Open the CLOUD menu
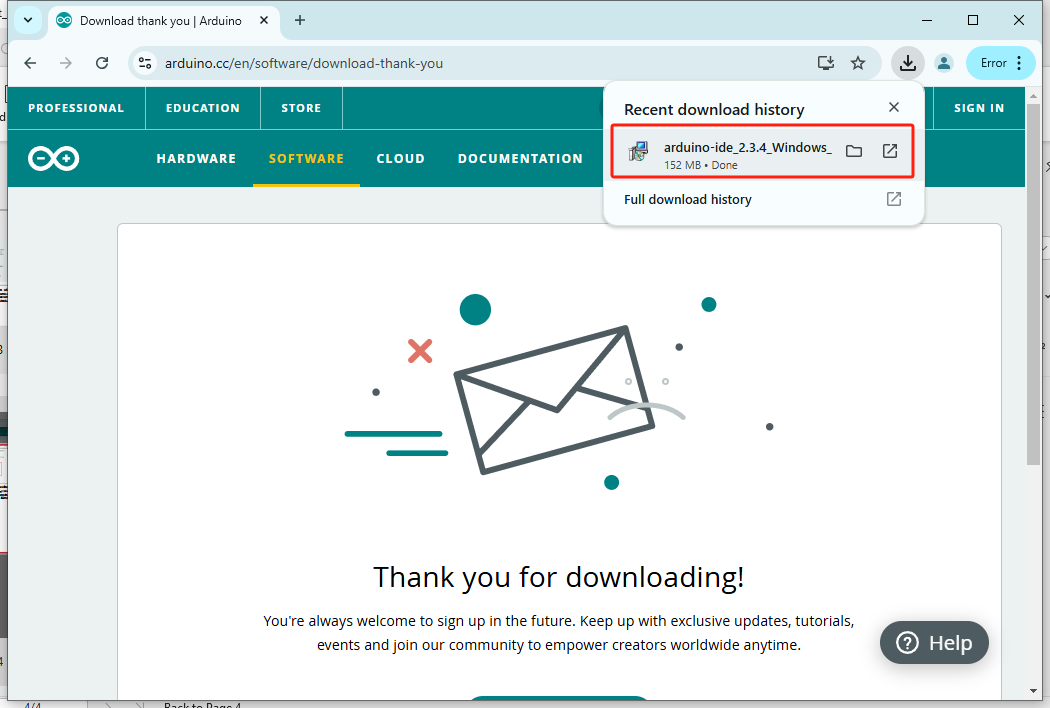 (400, 159)
